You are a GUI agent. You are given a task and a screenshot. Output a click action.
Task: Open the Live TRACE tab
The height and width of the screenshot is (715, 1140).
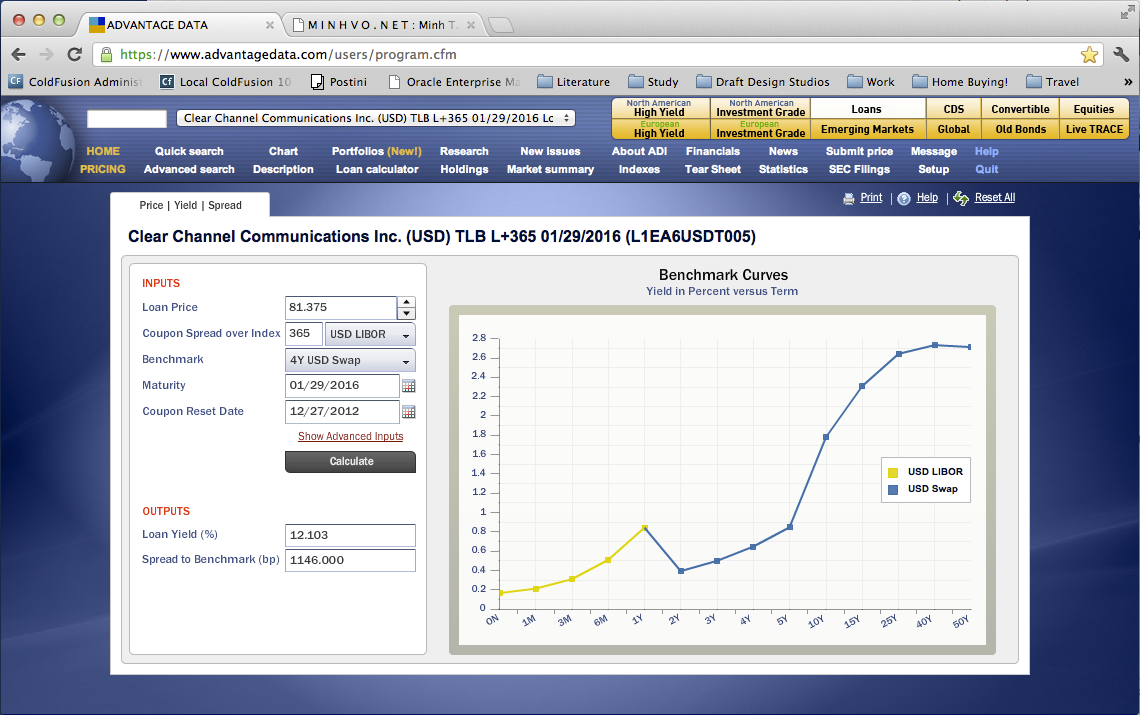1093,129
